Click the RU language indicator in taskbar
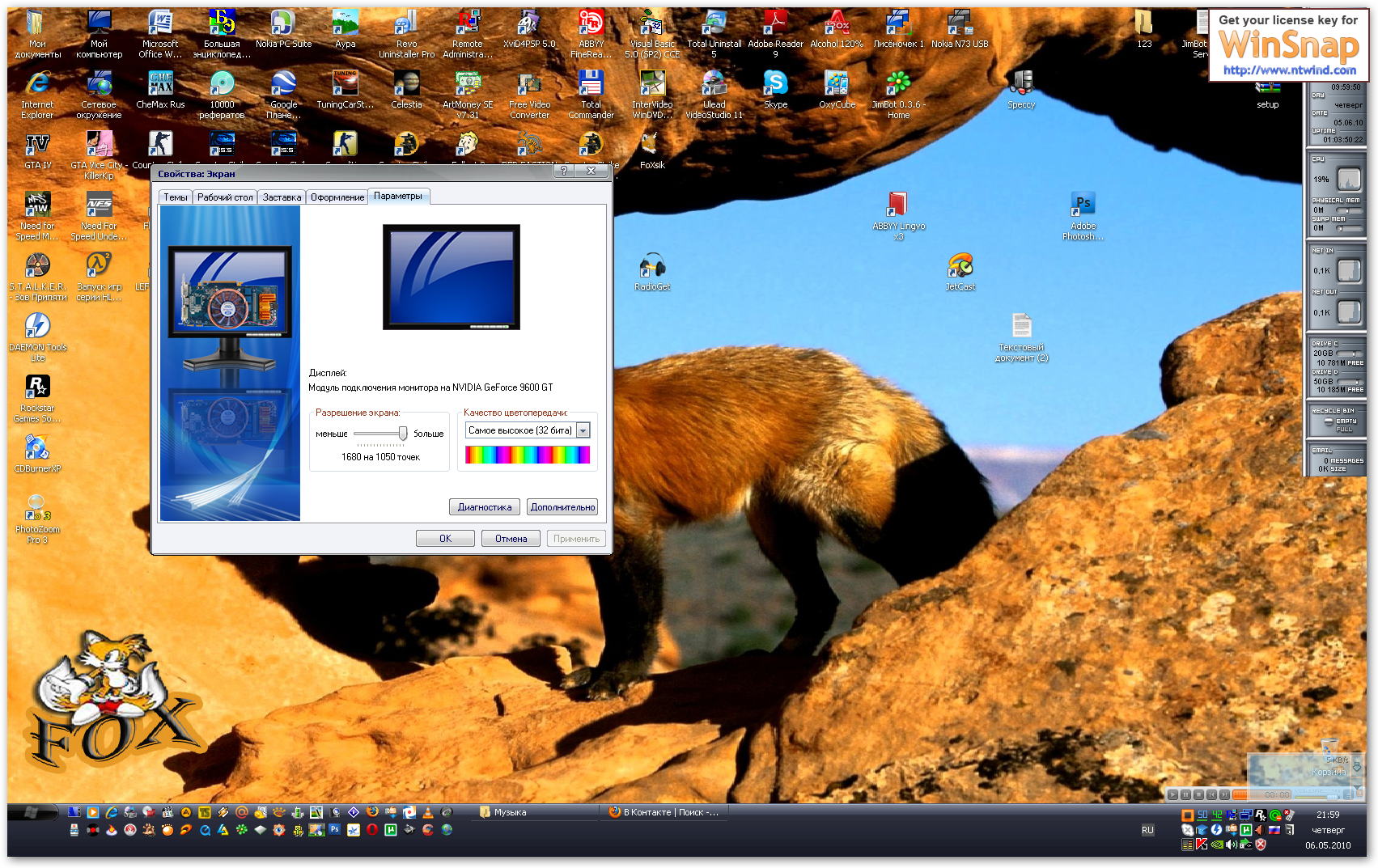Screen dimensions: 1378x868 (x=1147, y=830)
